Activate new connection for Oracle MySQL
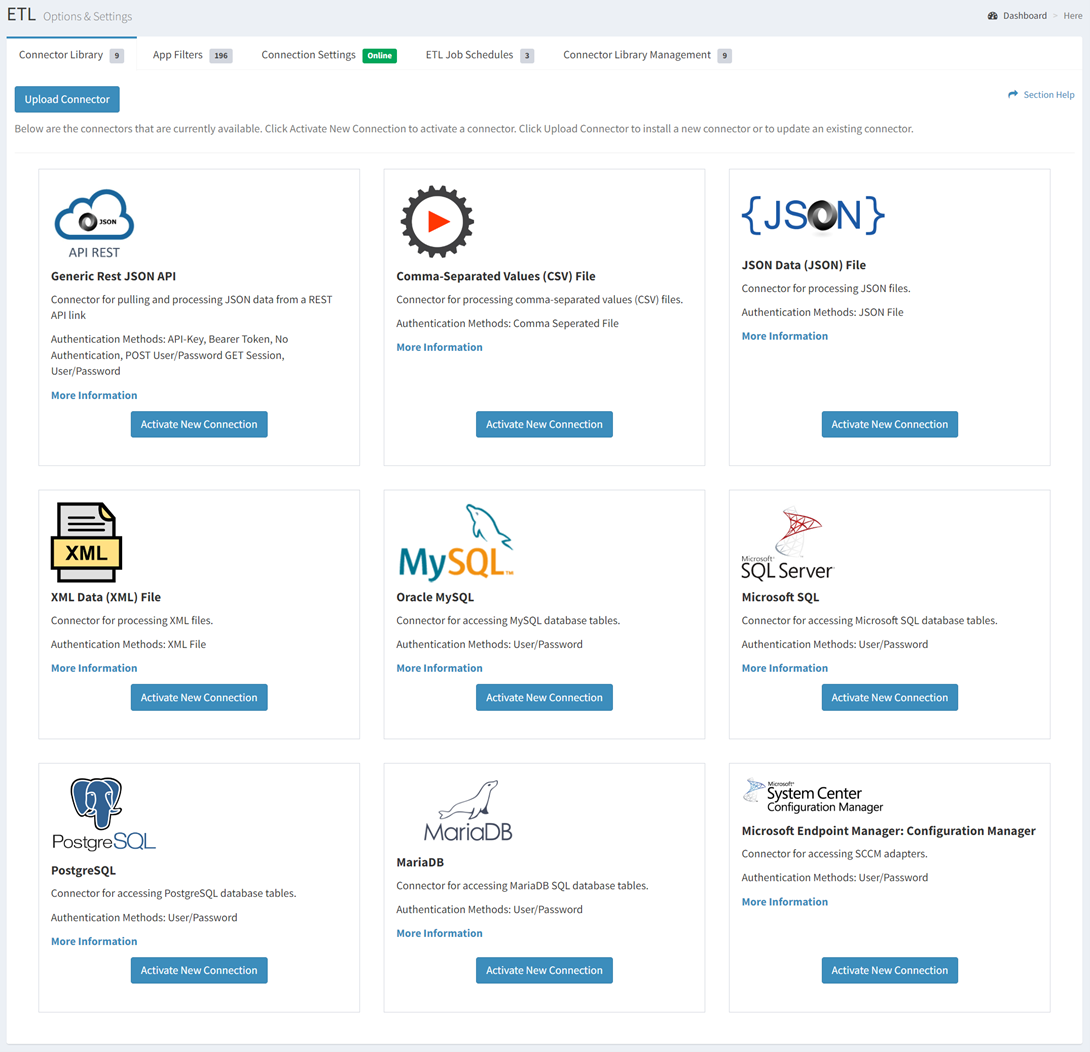This screenshot has width=1090, height=1052. pos(544,697)
